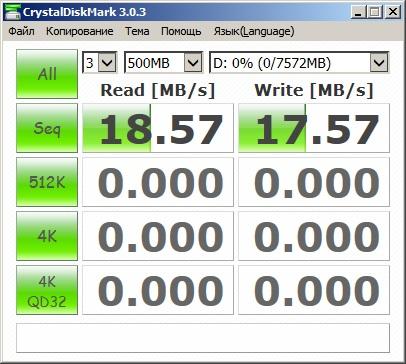This screenshot has width=406, height=364.
Task: Expand the 500MB test size dropdown
Action: tap(193, 62)
